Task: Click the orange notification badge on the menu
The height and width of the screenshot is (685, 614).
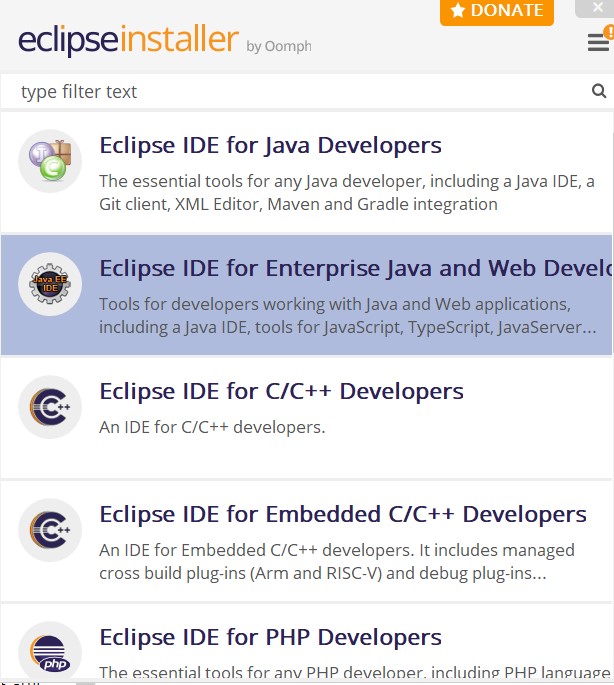Action: tap(609, 32)
